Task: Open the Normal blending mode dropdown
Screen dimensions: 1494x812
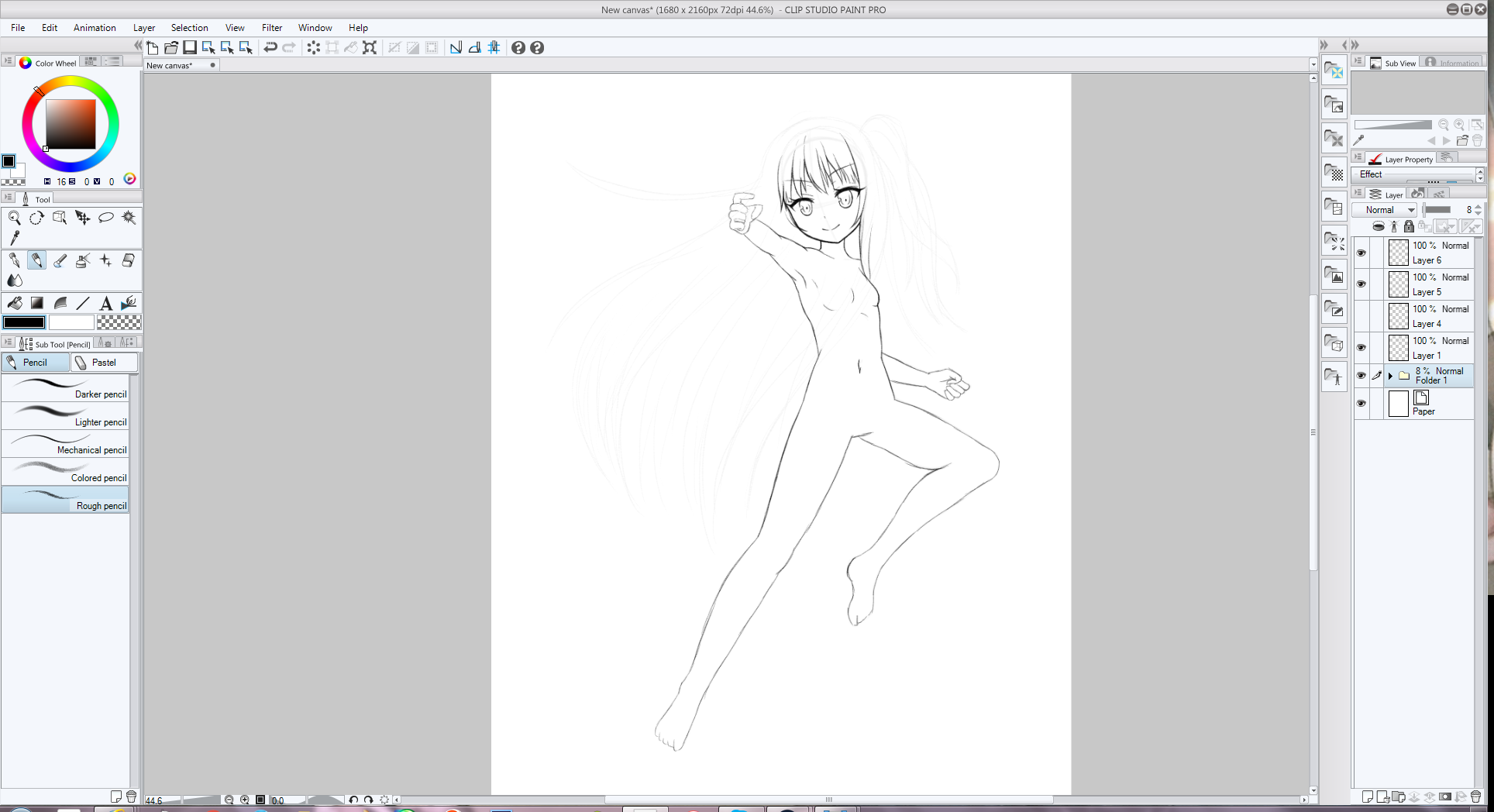Action: (1386, 210)
